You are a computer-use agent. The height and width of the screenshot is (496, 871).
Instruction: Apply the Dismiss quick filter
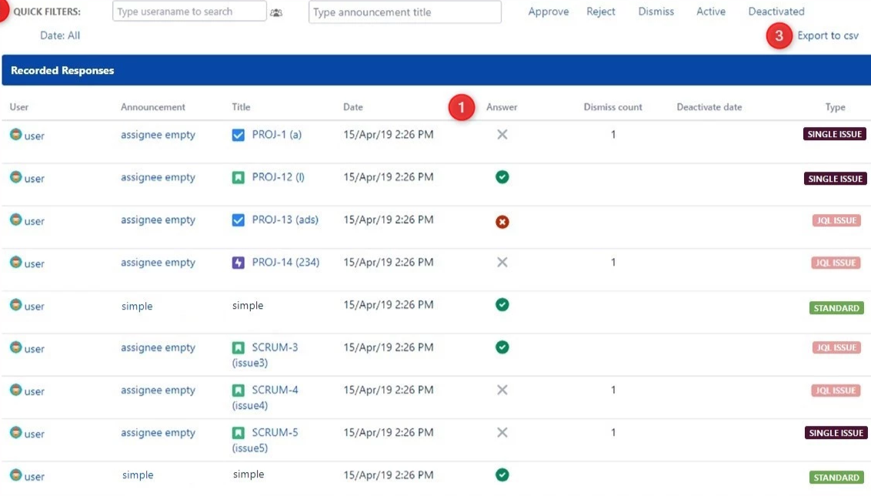click(x=656, y=12)
